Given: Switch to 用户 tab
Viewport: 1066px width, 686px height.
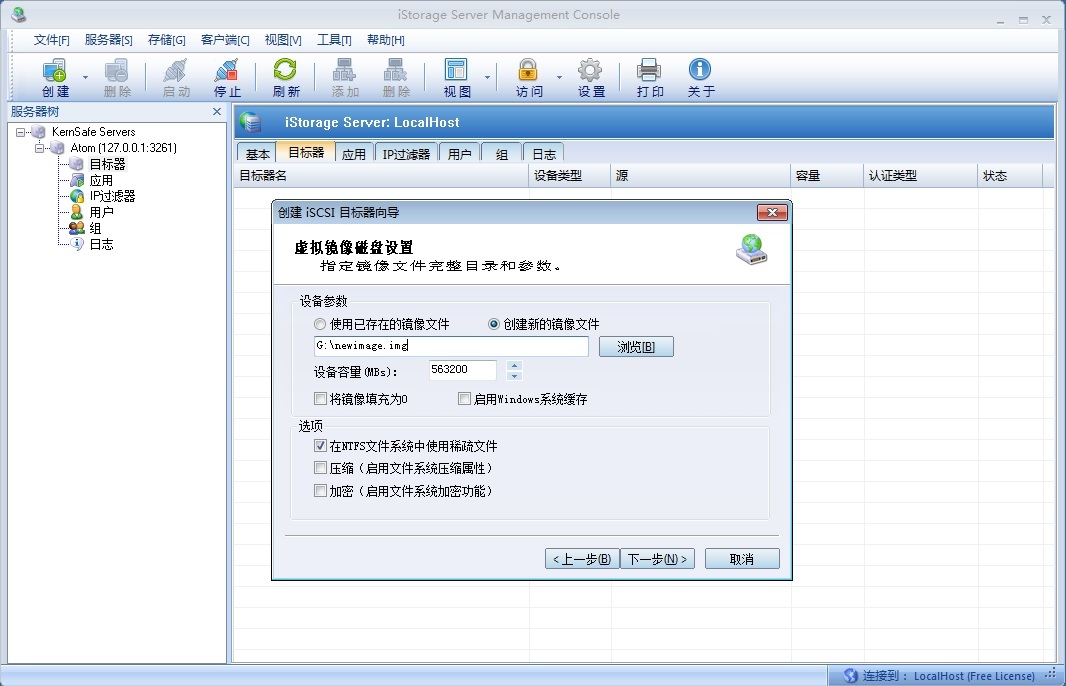Looking at the screenshot, I should (x=460, y=154).
